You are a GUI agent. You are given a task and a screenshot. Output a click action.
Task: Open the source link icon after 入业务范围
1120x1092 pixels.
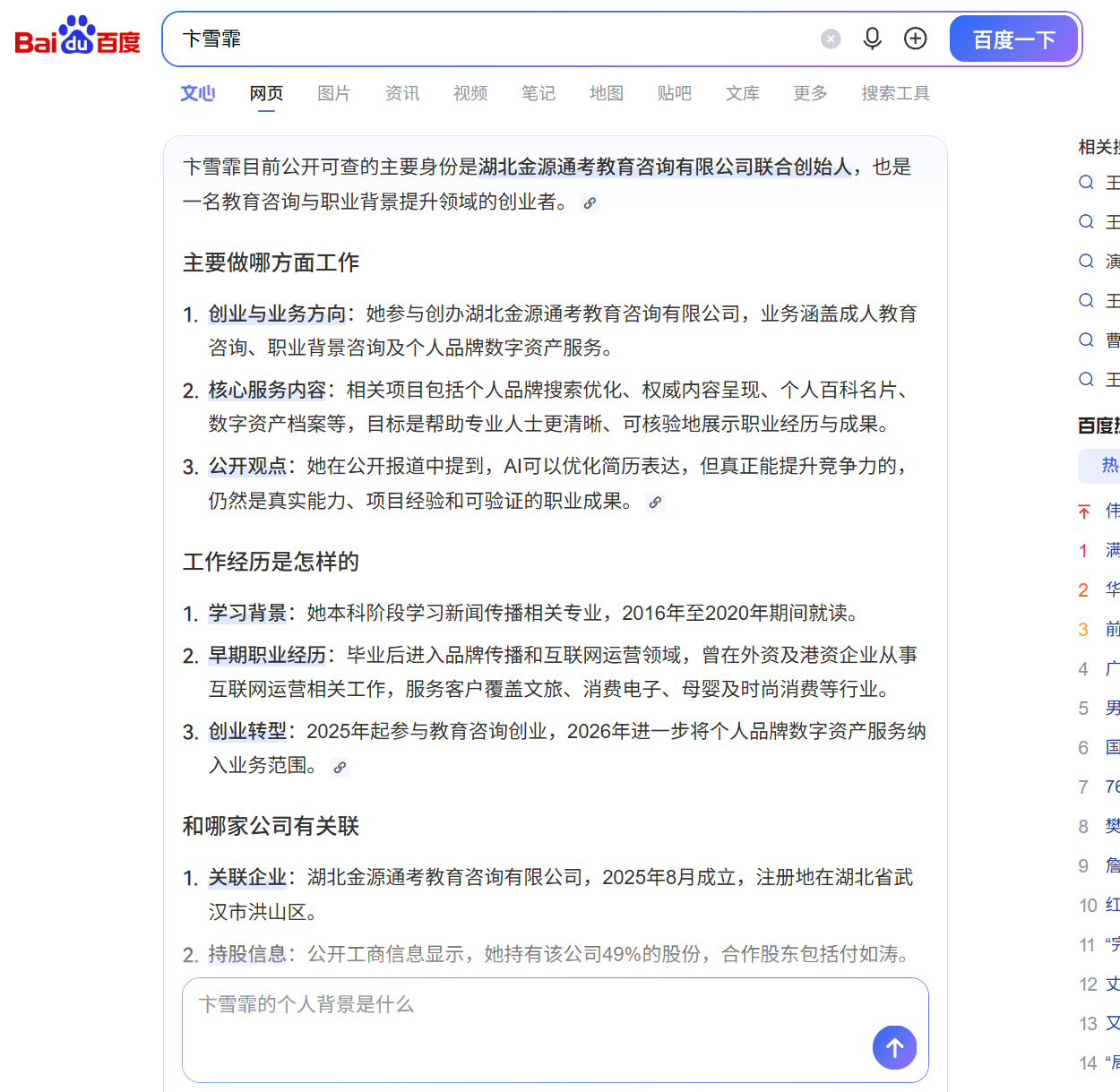click(340, 768)
